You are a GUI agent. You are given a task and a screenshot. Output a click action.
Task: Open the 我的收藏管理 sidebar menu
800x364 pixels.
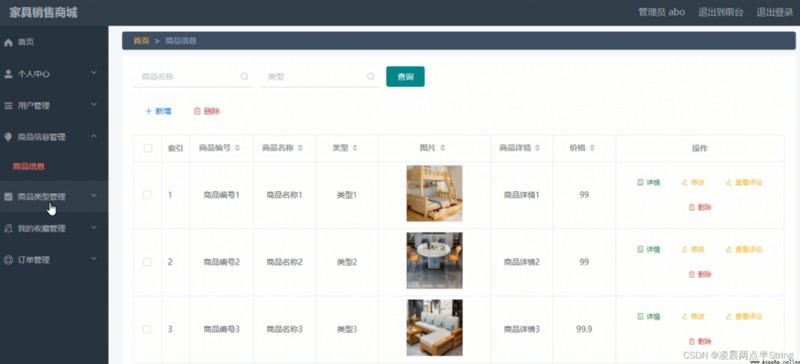[x=54, y=228]
